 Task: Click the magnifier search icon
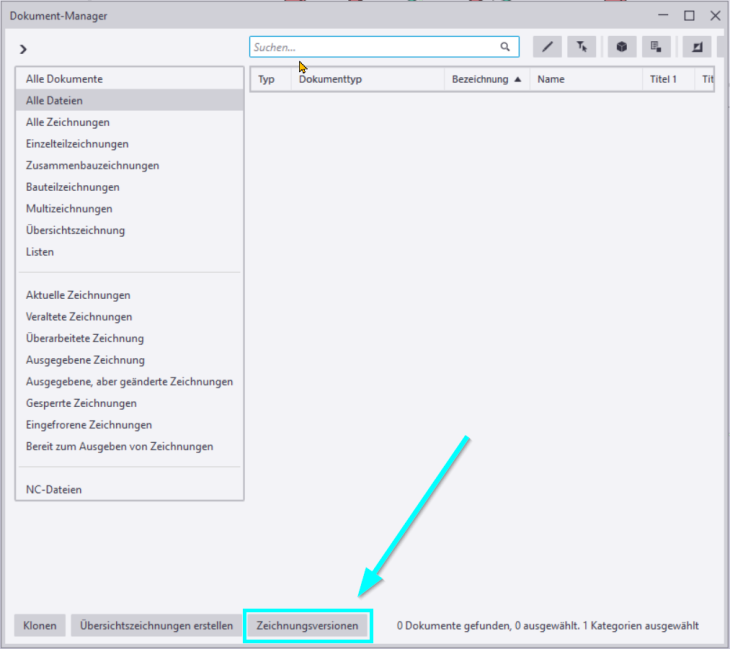505,47
